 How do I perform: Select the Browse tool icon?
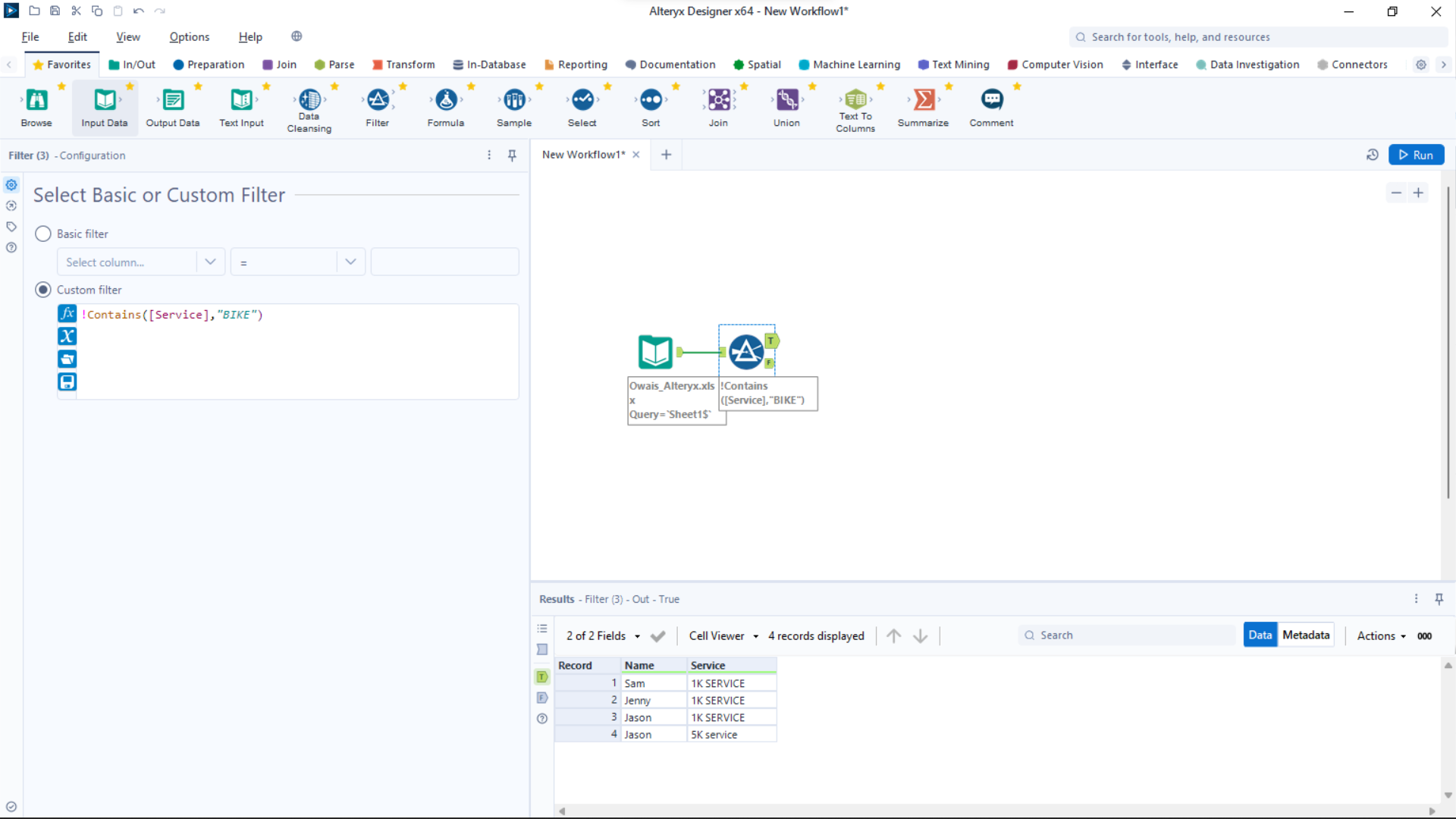36,100
